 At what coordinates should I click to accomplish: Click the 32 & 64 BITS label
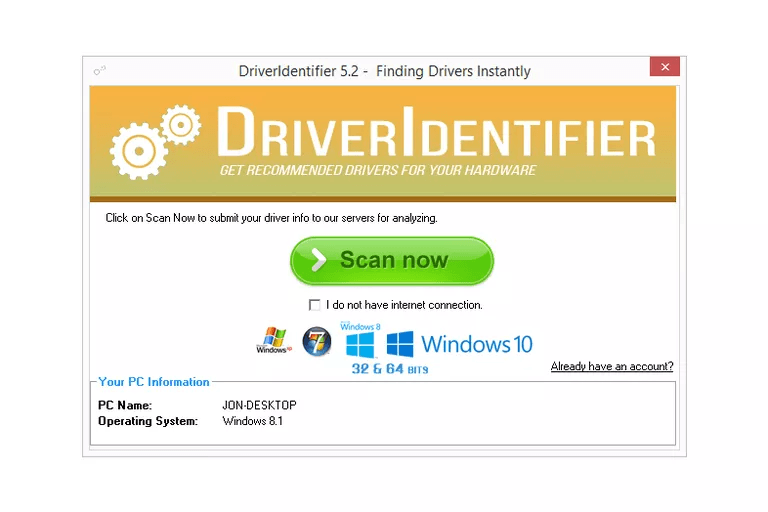(x=390, y=368)
